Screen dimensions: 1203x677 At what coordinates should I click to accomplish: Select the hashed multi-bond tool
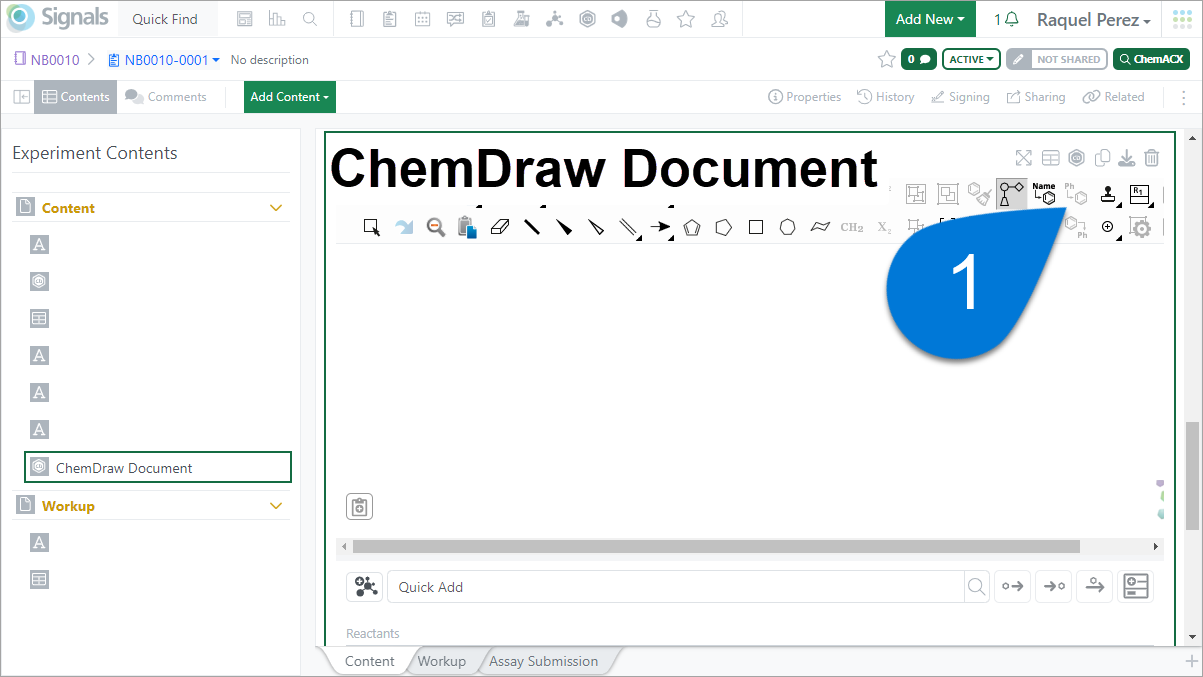(x=628, y=227)
